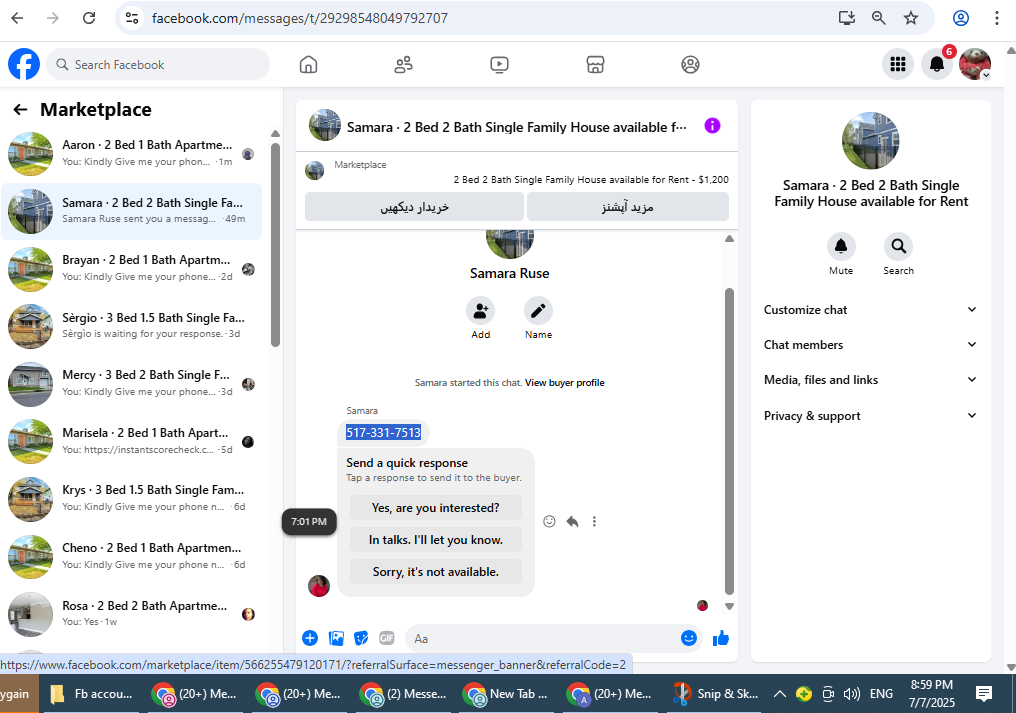Open the Facebook menu grid icon
Screen dimensions: 1016x713
point(897,64)
